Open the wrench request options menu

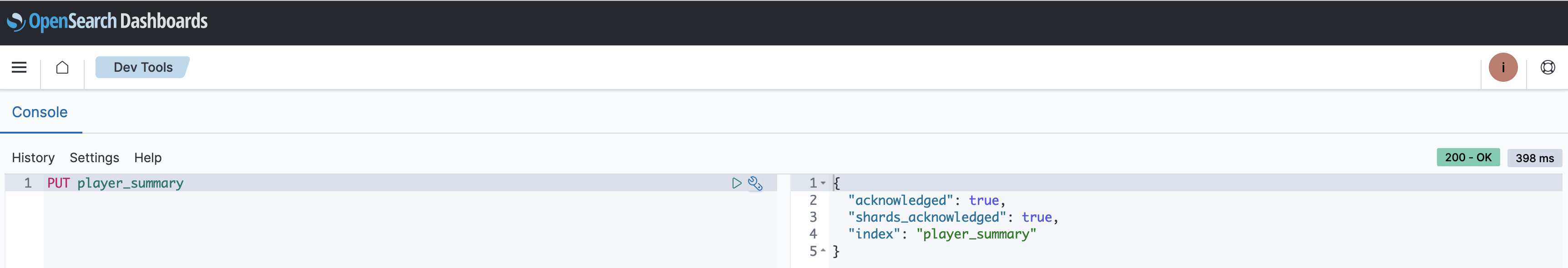coord(755,183)
